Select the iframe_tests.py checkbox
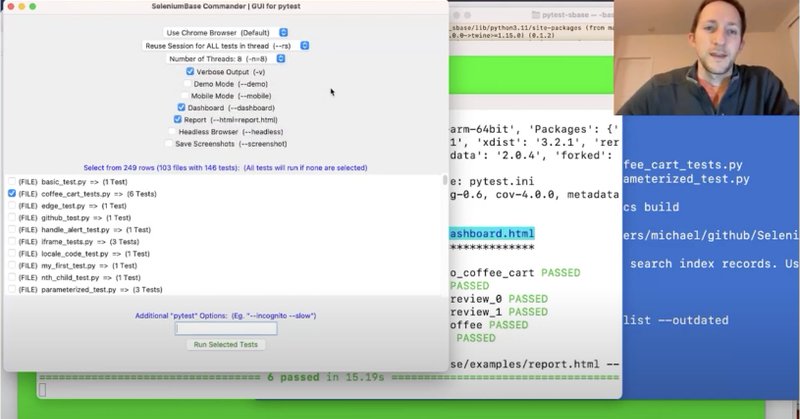Viewport: 800px width, 419px height. coord(12,242)
